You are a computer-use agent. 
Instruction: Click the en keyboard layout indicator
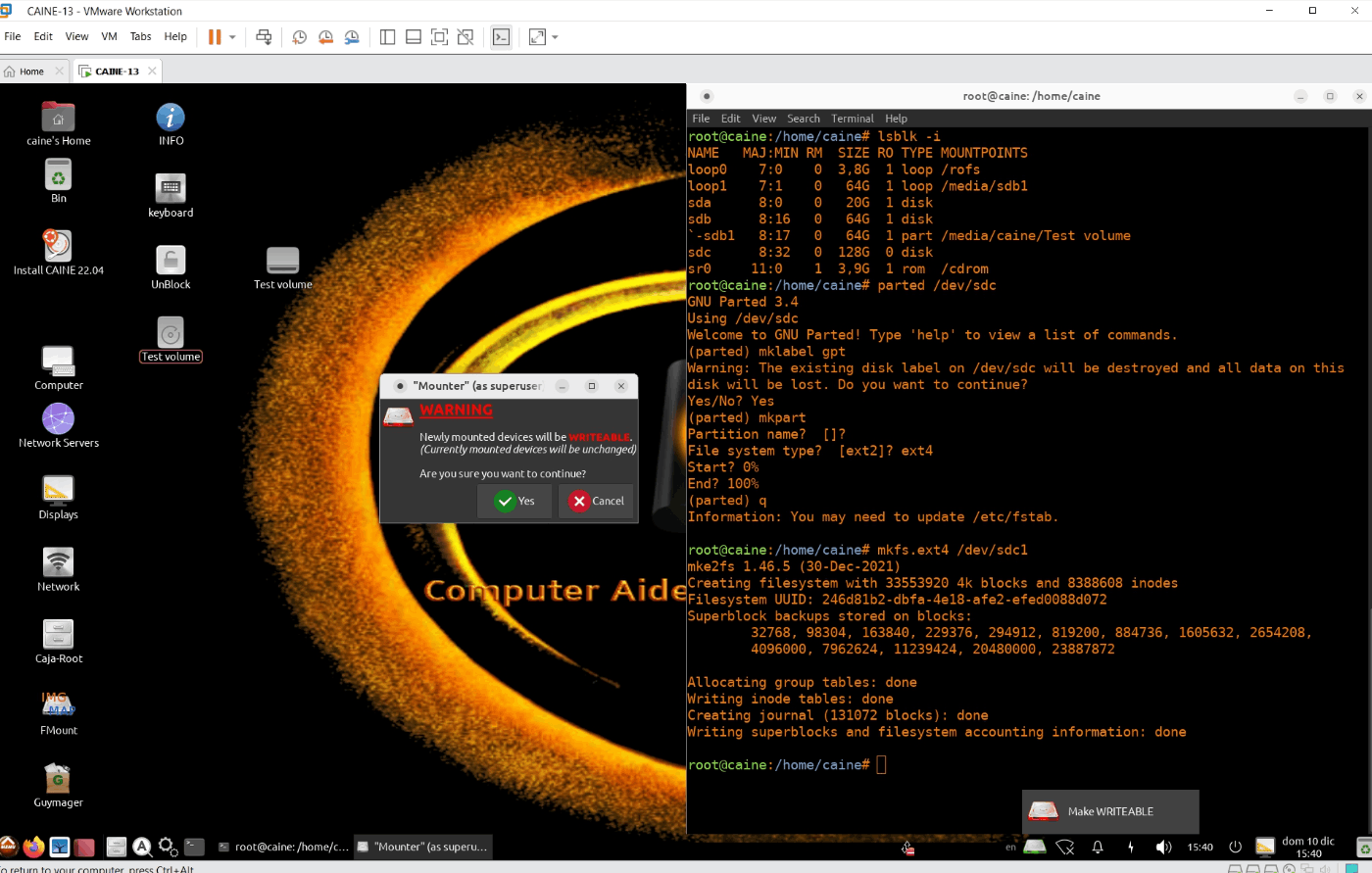tap(1010, 848)
